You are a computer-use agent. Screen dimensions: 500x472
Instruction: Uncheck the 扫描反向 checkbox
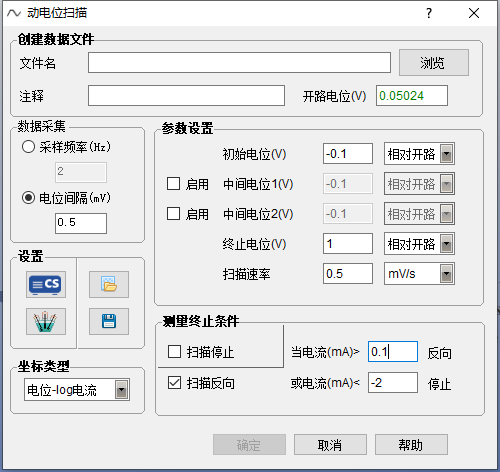[174, 383]
